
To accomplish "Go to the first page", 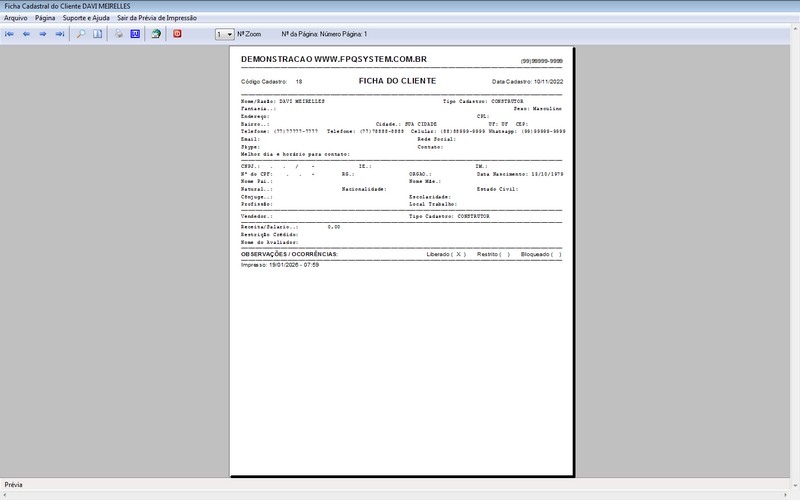I will [9, 34].
